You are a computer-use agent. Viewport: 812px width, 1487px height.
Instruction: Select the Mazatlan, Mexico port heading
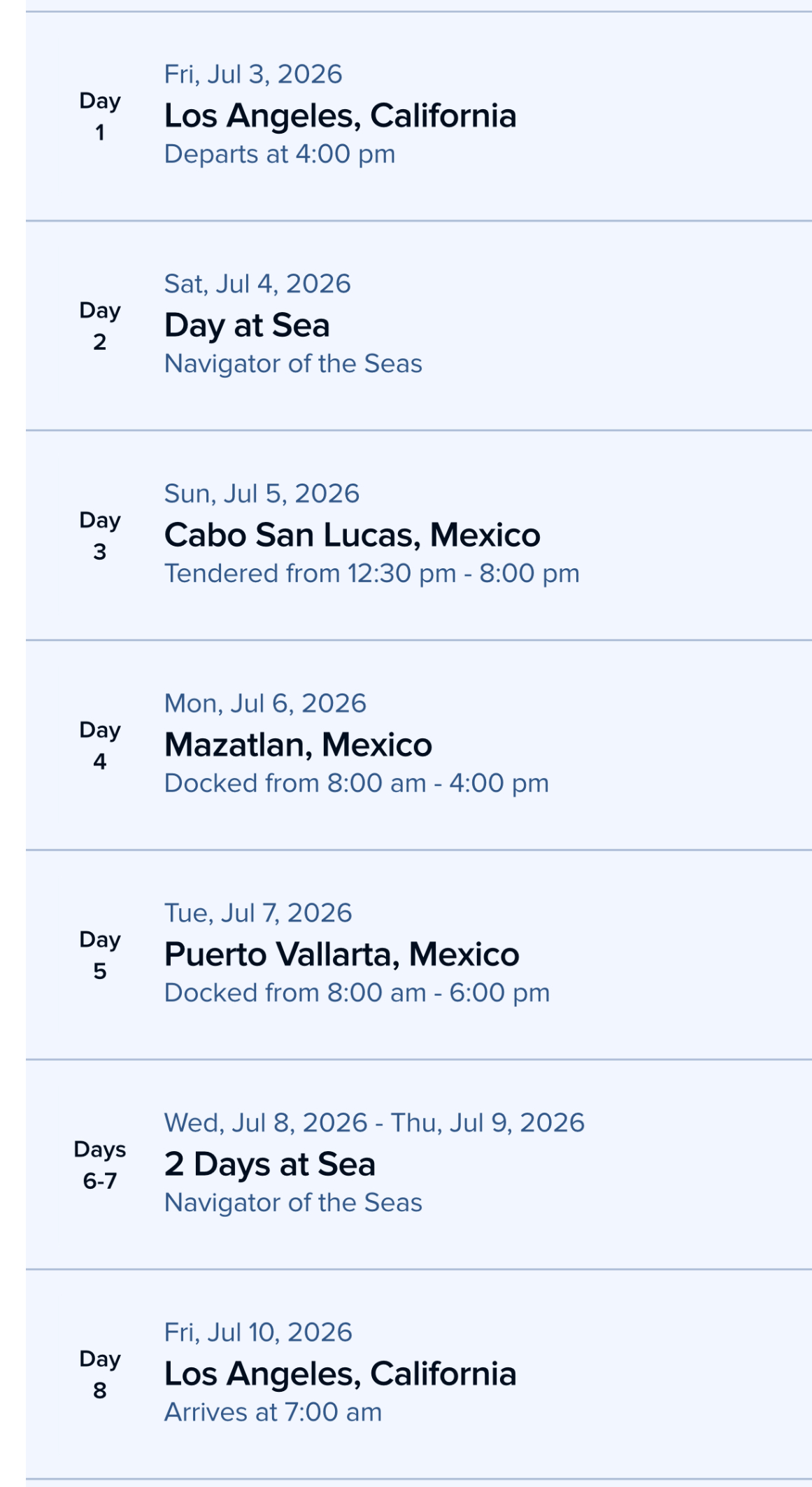point(298,745)
